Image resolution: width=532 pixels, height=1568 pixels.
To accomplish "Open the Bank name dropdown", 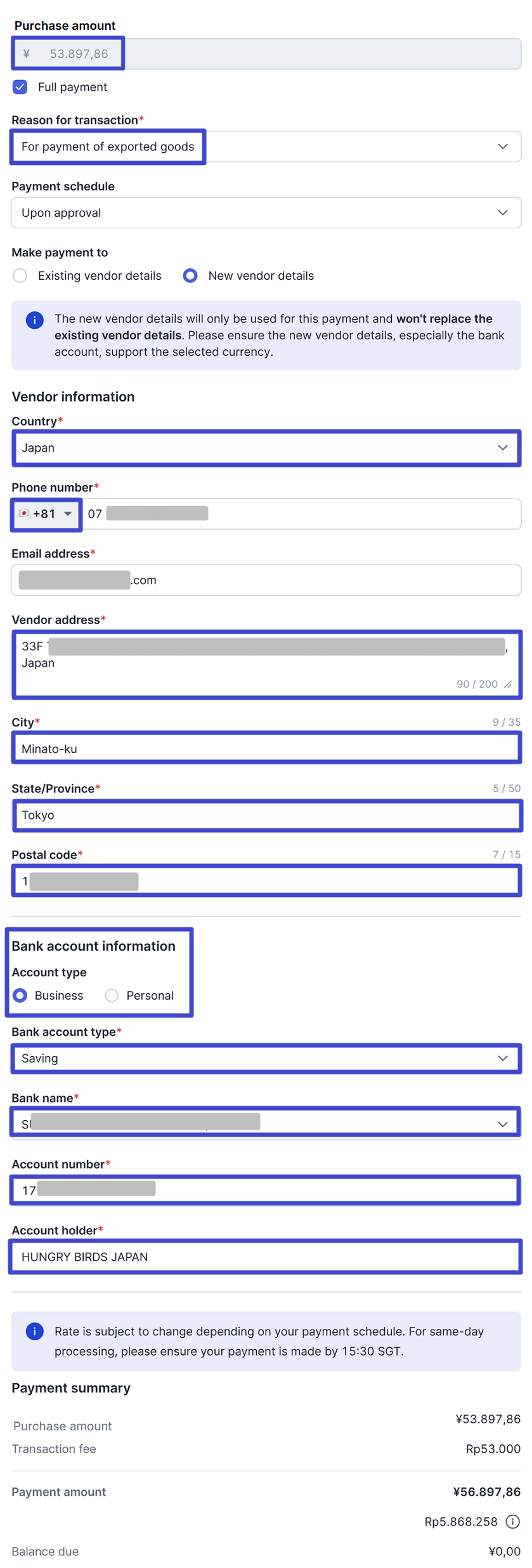I will click(266, 1124).
